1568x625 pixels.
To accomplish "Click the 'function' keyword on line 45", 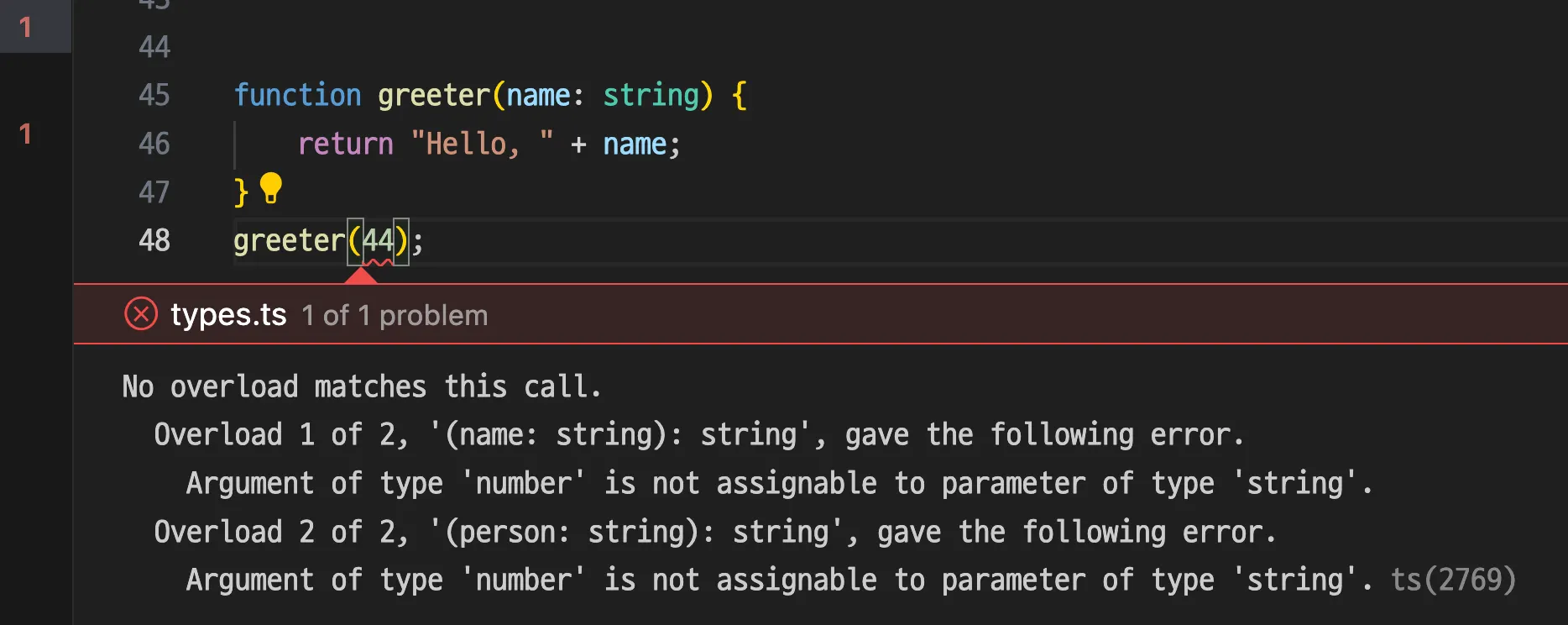I will click(x=297, y=95).
